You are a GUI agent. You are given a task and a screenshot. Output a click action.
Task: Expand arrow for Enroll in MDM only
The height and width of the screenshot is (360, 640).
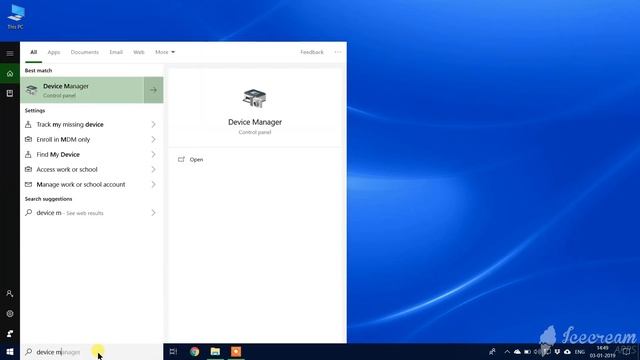click(x=153, y=140)
